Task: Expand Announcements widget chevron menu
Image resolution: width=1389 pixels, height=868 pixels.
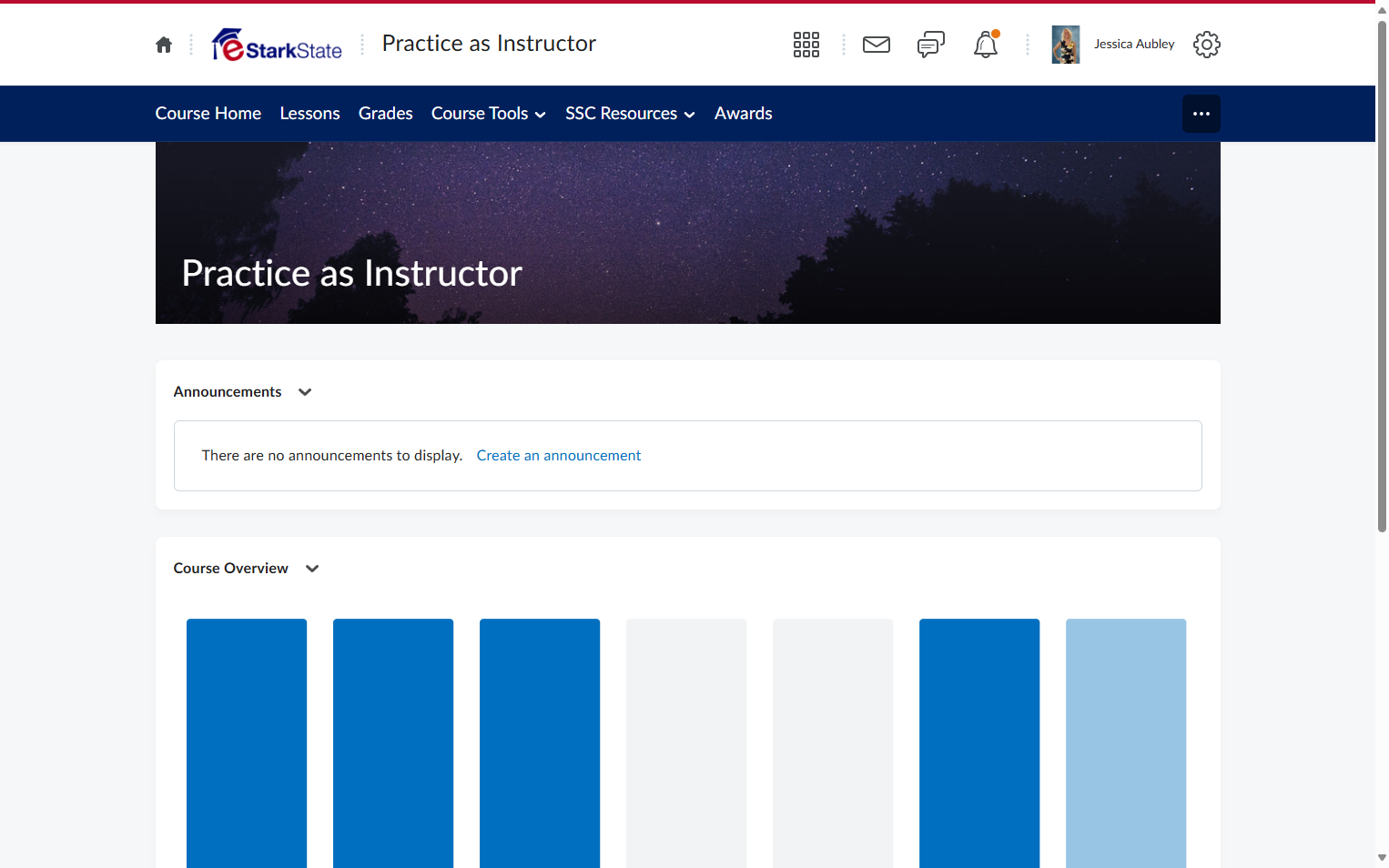Action: coord(305,392)
